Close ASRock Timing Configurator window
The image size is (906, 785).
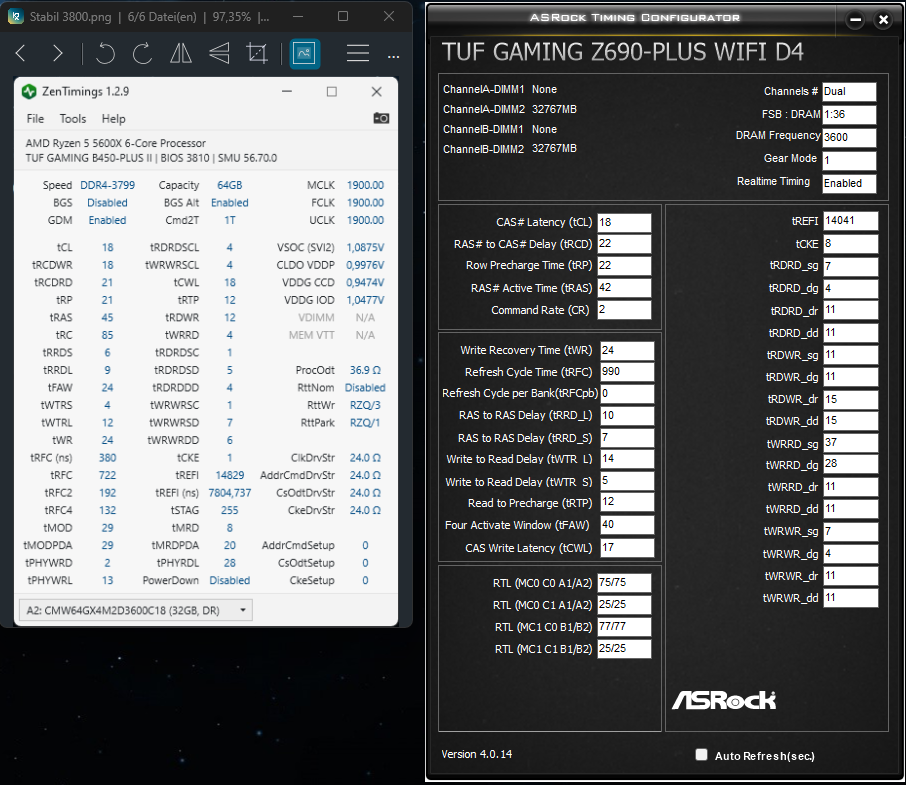click(883, 20)
